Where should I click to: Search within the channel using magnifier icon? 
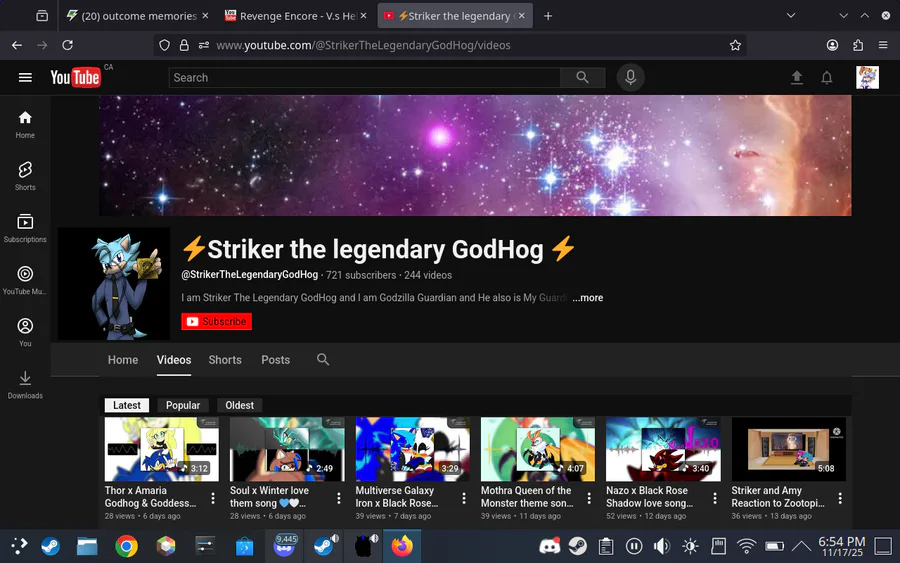click(x=323, y=360)
